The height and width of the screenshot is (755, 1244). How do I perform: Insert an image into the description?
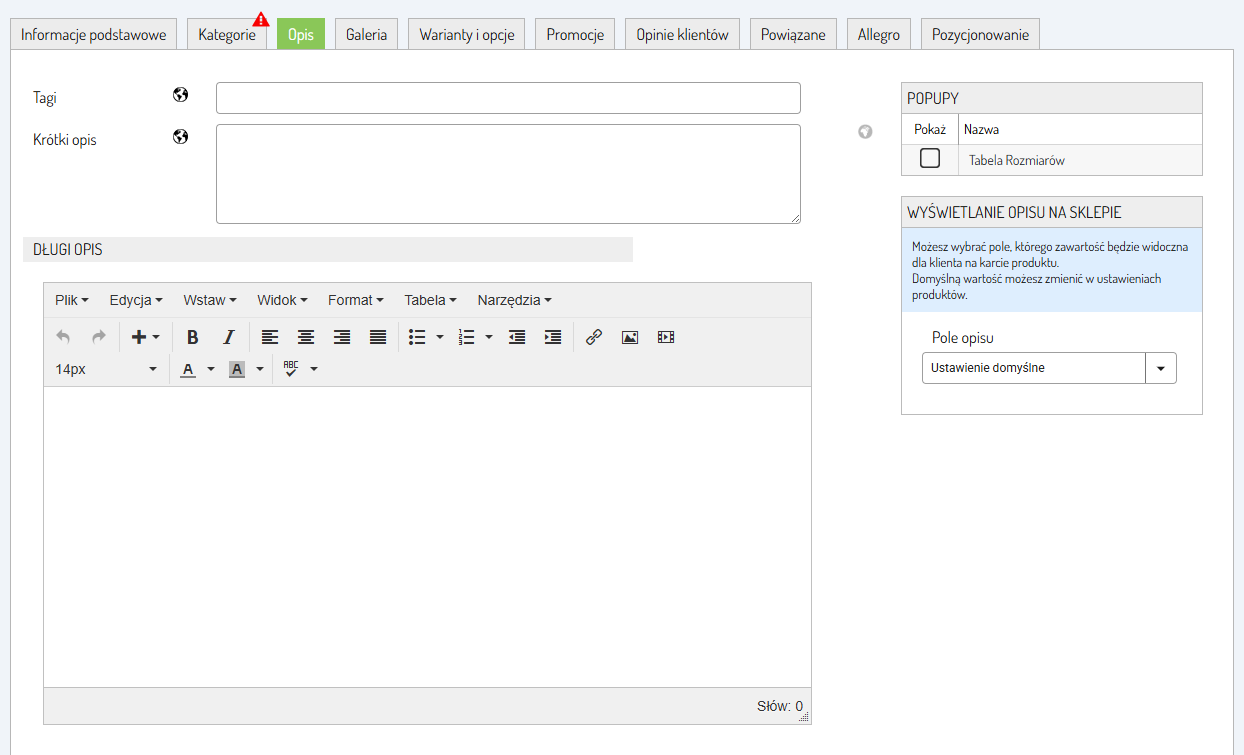(x=630, y=338)
